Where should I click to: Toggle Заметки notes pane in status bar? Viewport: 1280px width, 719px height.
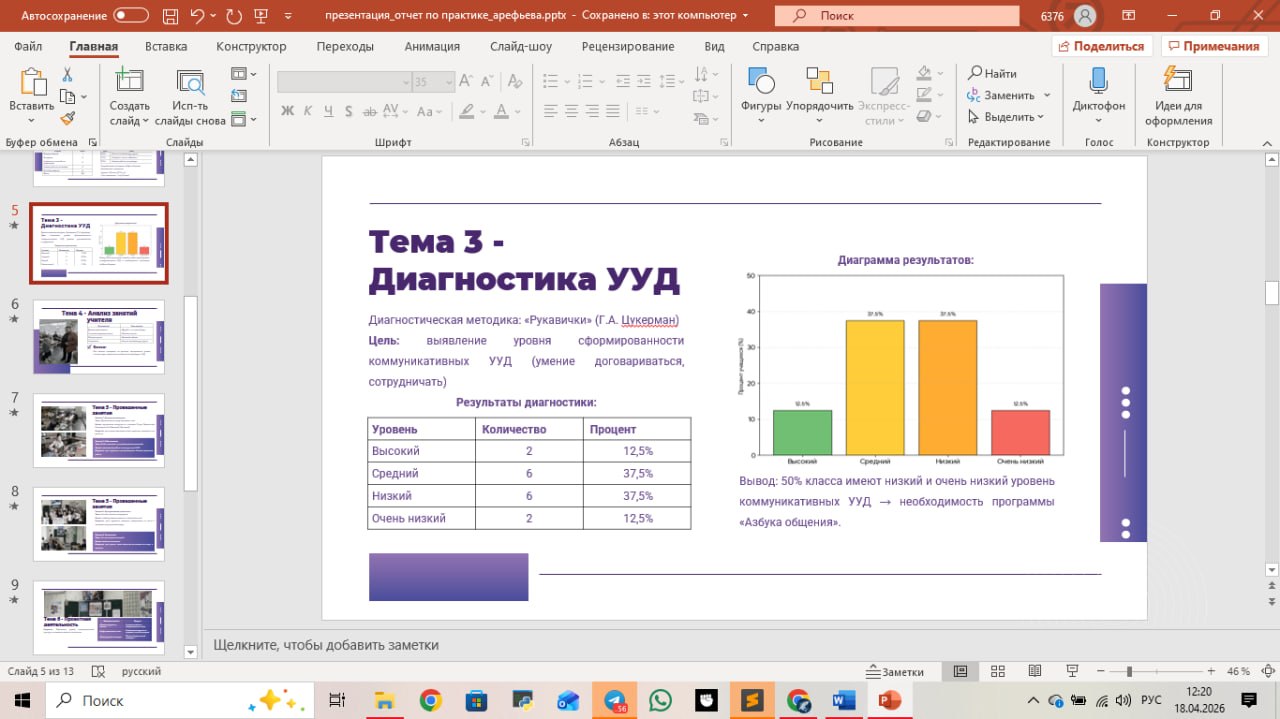(x=895, y=671)
